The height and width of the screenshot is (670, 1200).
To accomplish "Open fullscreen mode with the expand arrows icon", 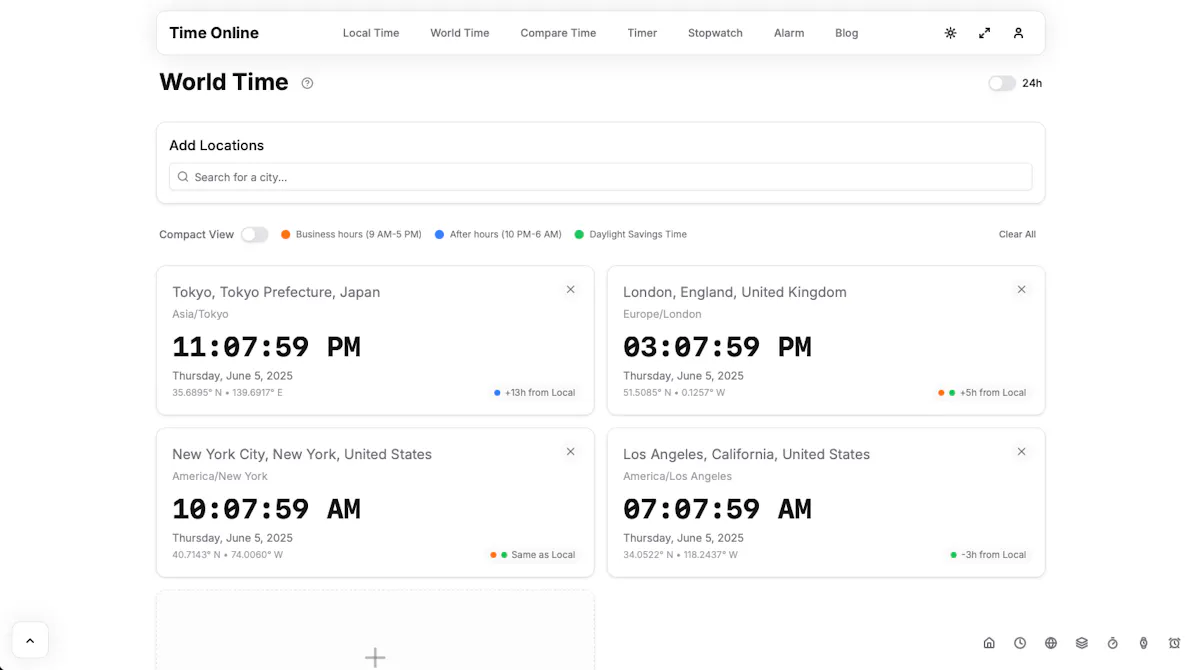I will 984,33.
